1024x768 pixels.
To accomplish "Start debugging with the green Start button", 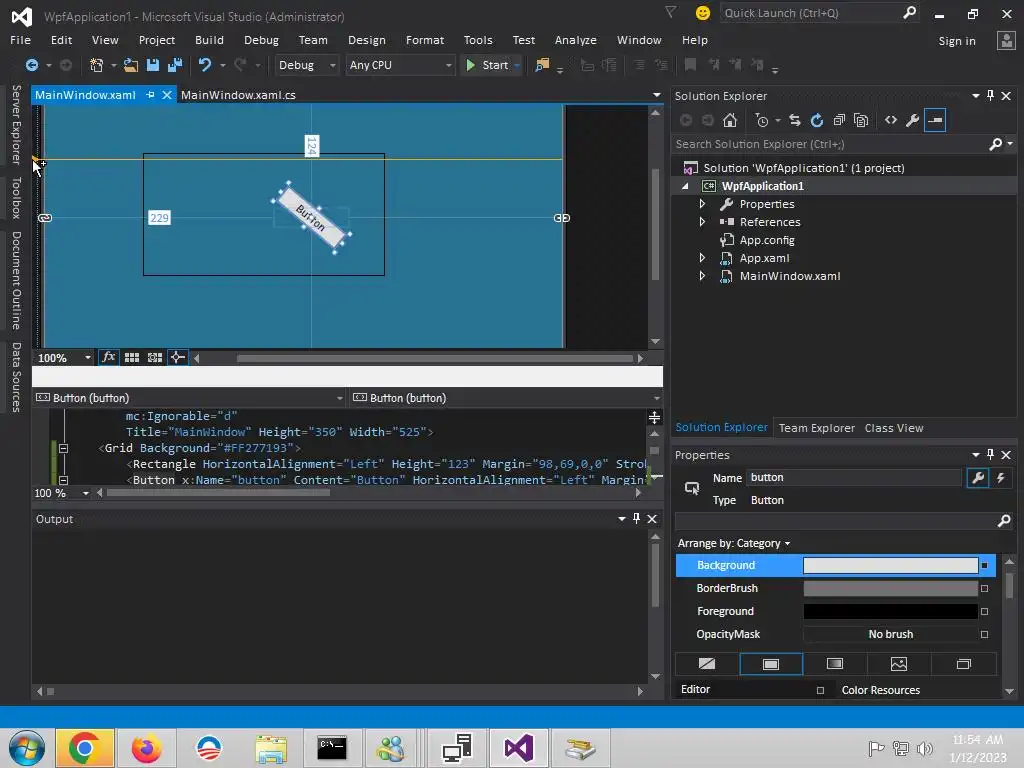I will pos(487,65).
